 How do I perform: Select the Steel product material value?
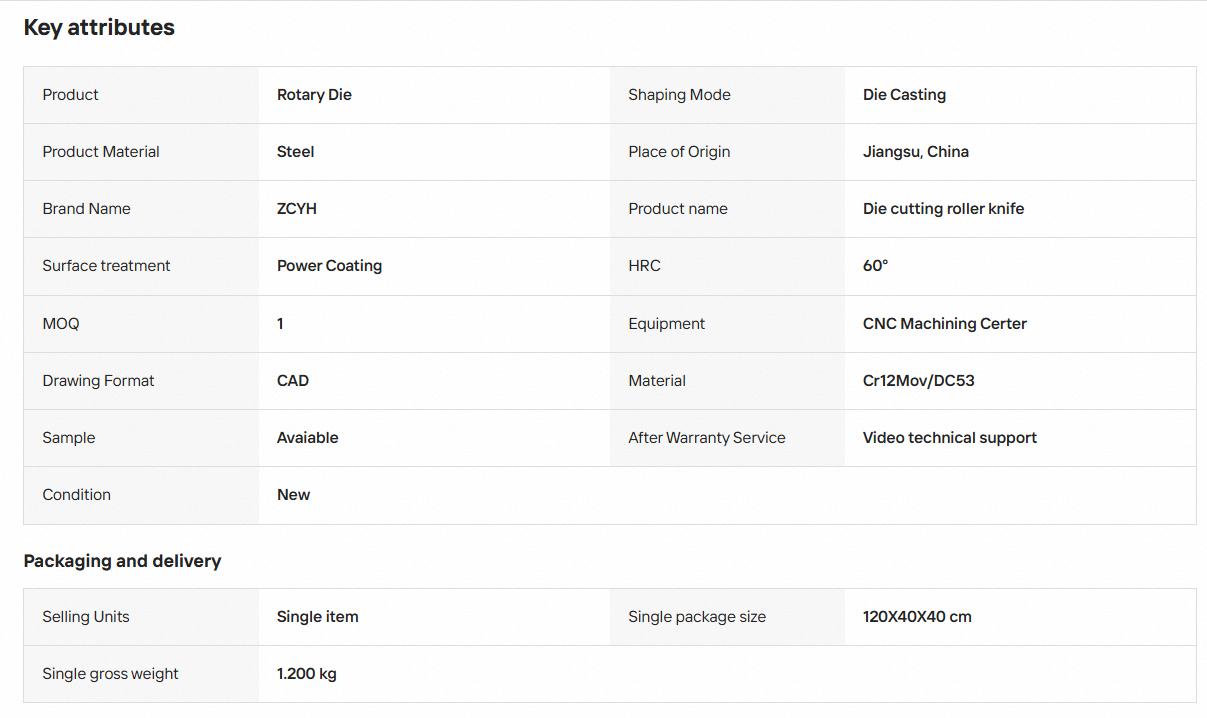point(295,152)
